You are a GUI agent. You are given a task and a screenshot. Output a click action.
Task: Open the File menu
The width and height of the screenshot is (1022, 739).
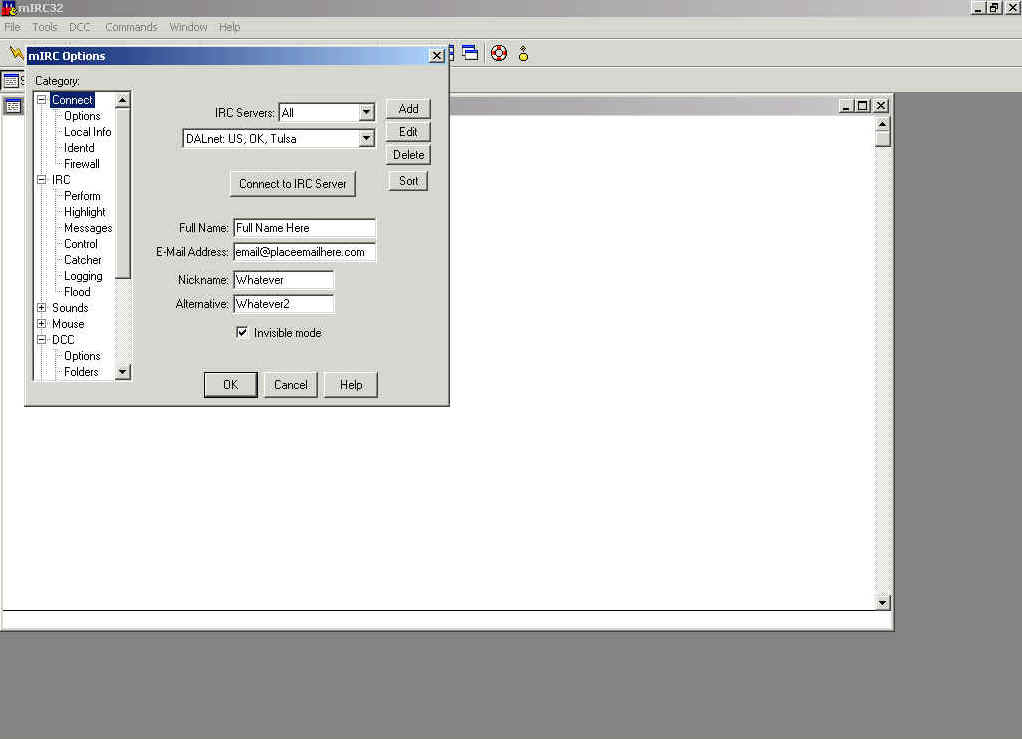click(x=12, y=27)
